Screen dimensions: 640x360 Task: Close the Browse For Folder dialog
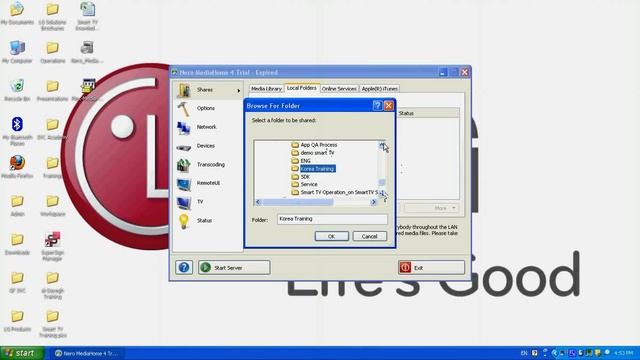click(x=389, y=106)
